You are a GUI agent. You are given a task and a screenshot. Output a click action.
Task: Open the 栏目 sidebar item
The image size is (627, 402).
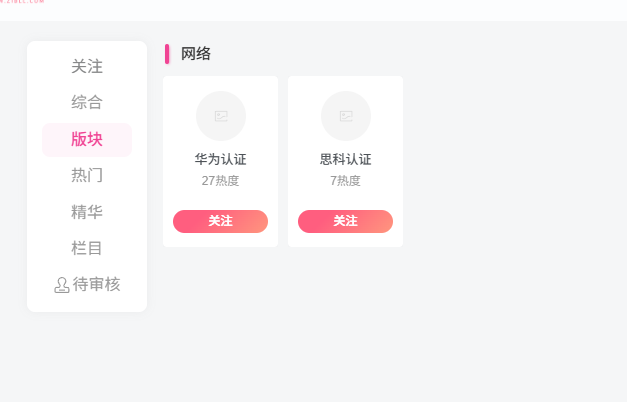tap(87, 248)
